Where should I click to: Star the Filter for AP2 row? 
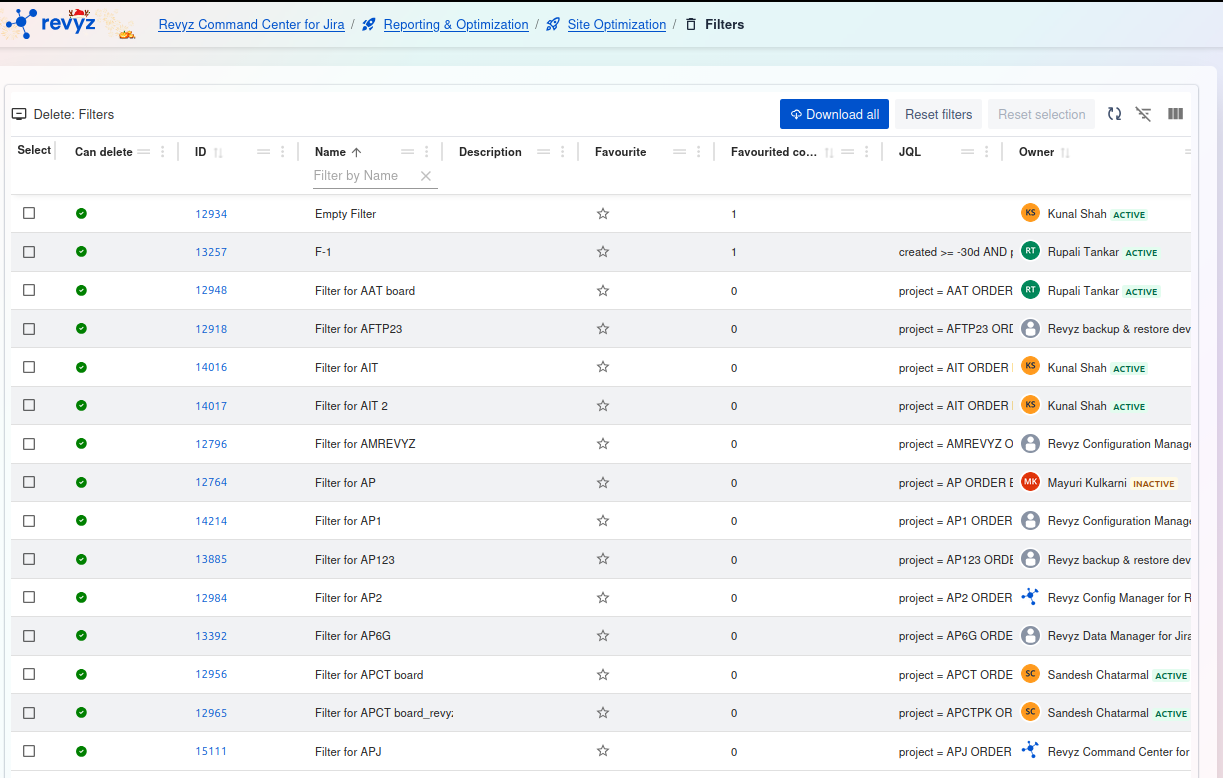pyautogui.click(x=603, y=598)
